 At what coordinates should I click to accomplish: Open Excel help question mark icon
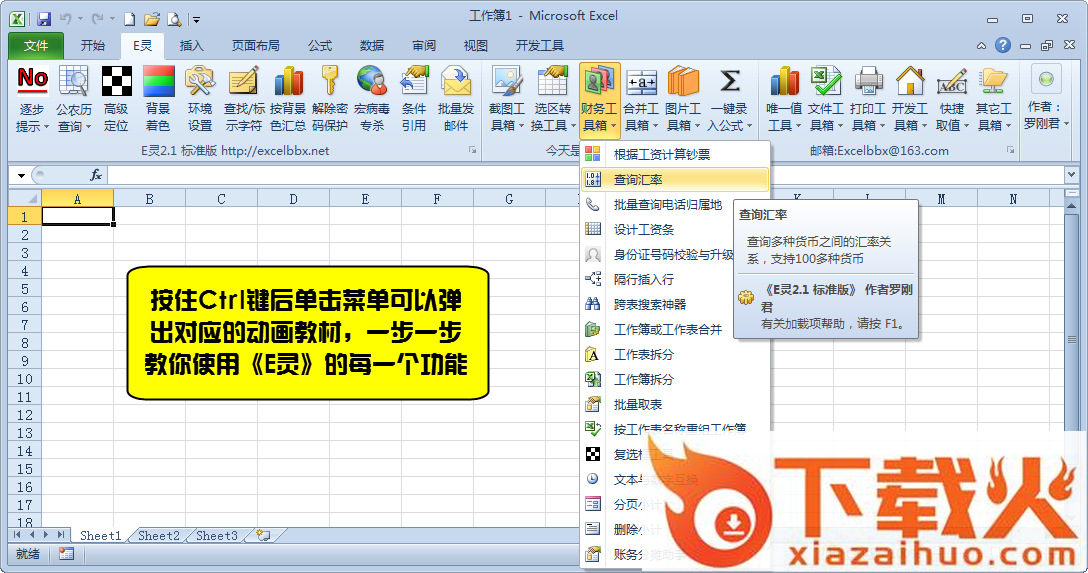point(1003,45)
